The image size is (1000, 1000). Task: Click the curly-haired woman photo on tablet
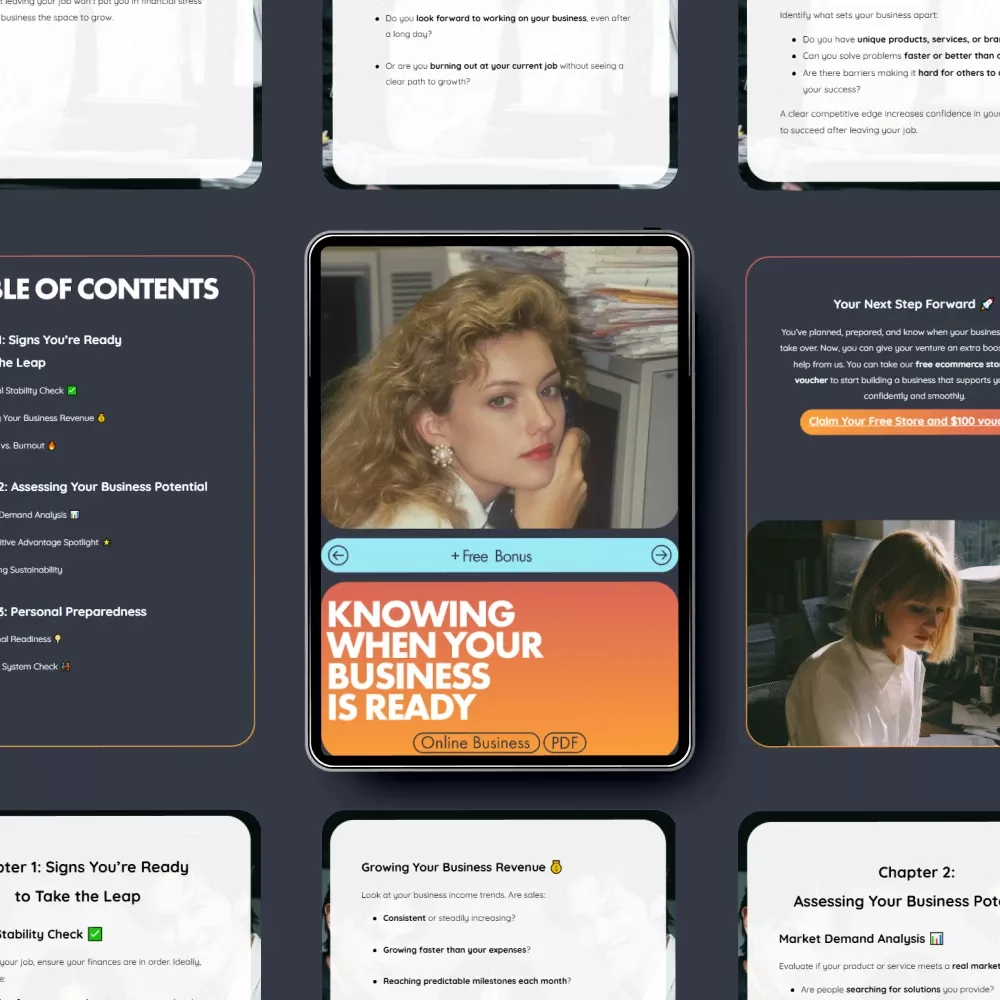pos(498,388)
